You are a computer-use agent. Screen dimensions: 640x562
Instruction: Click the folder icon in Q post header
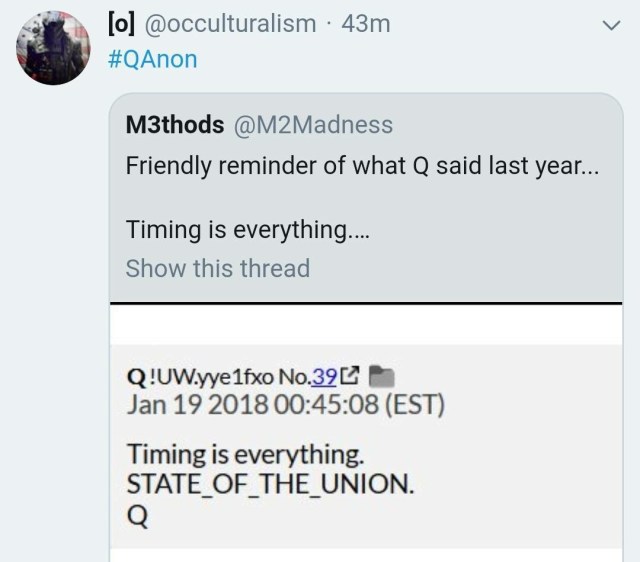coord(383,377)
